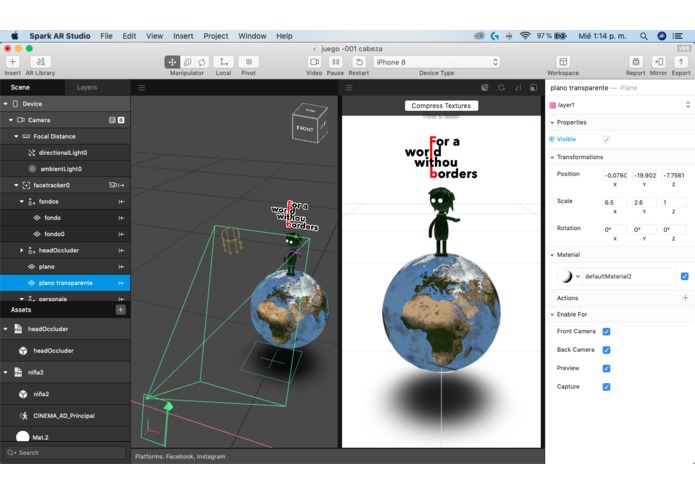
Task: Collapse the Focal Distance node
Action: point(16,136)
